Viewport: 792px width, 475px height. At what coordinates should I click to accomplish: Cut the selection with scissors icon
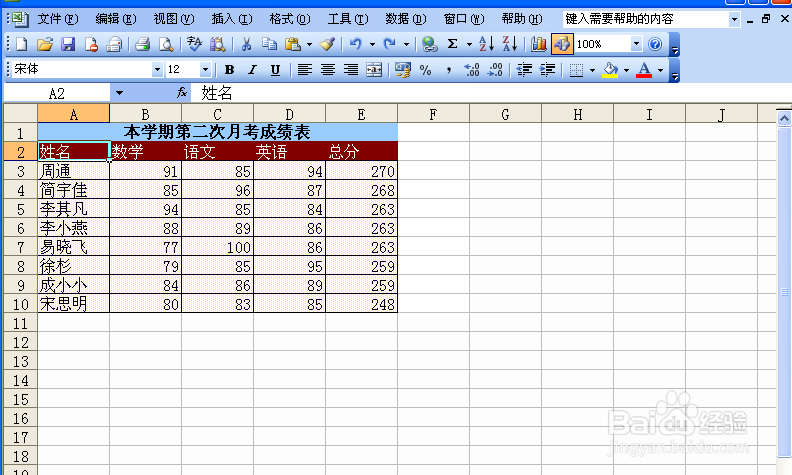246,44
